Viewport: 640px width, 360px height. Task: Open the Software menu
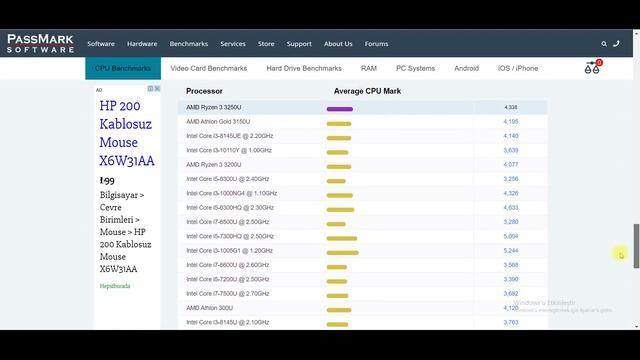tap(101, 44)
